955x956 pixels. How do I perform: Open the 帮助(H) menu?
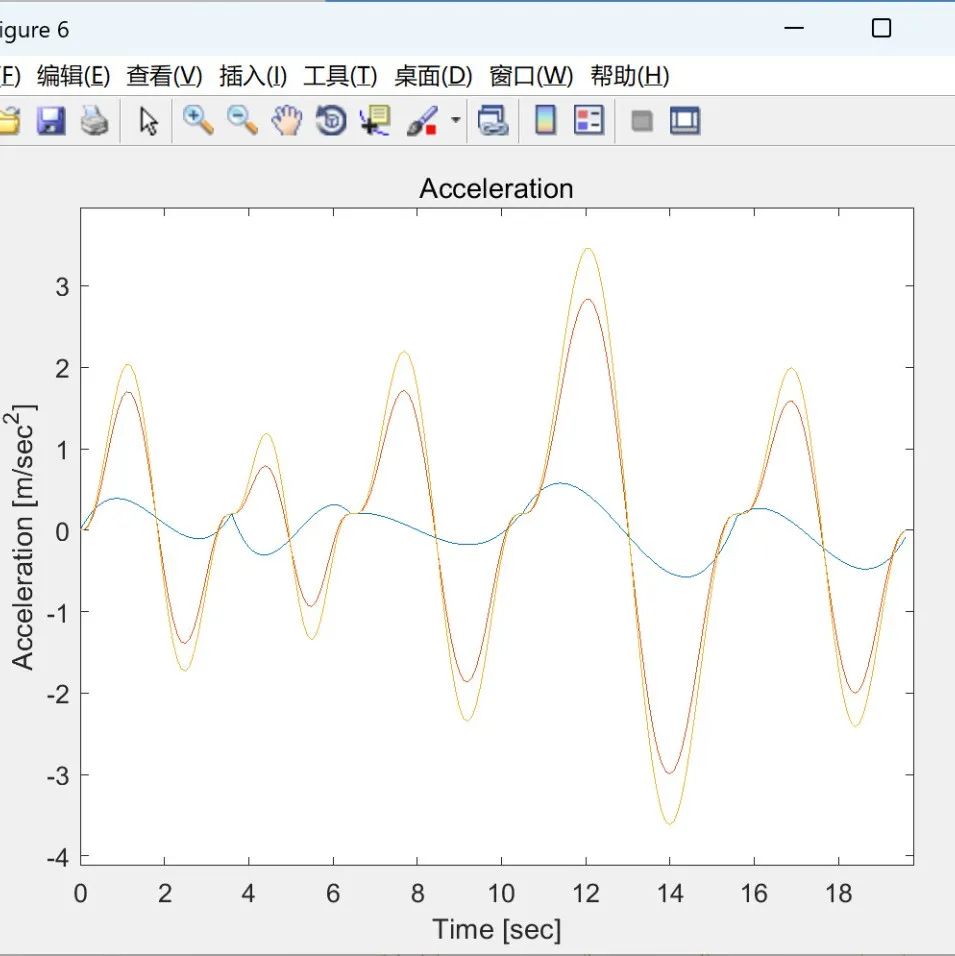(630, 76)
